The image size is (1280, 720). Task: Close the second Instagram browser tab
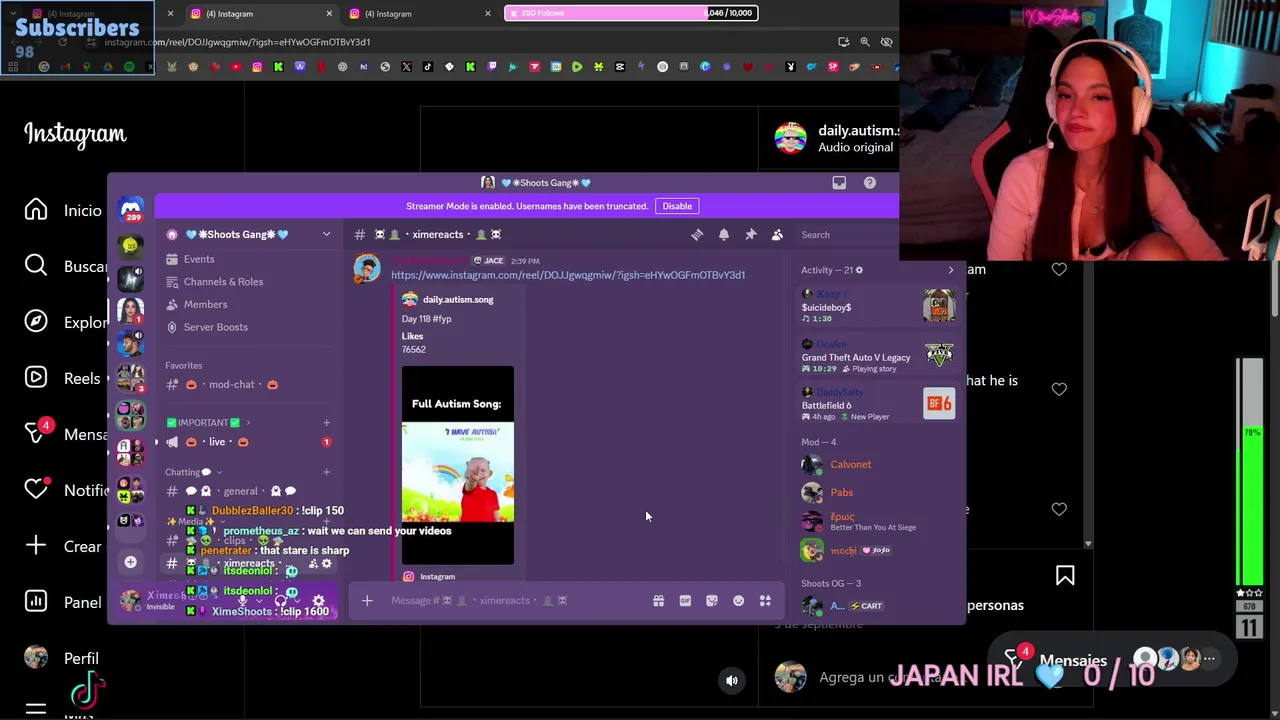point(329,13)
